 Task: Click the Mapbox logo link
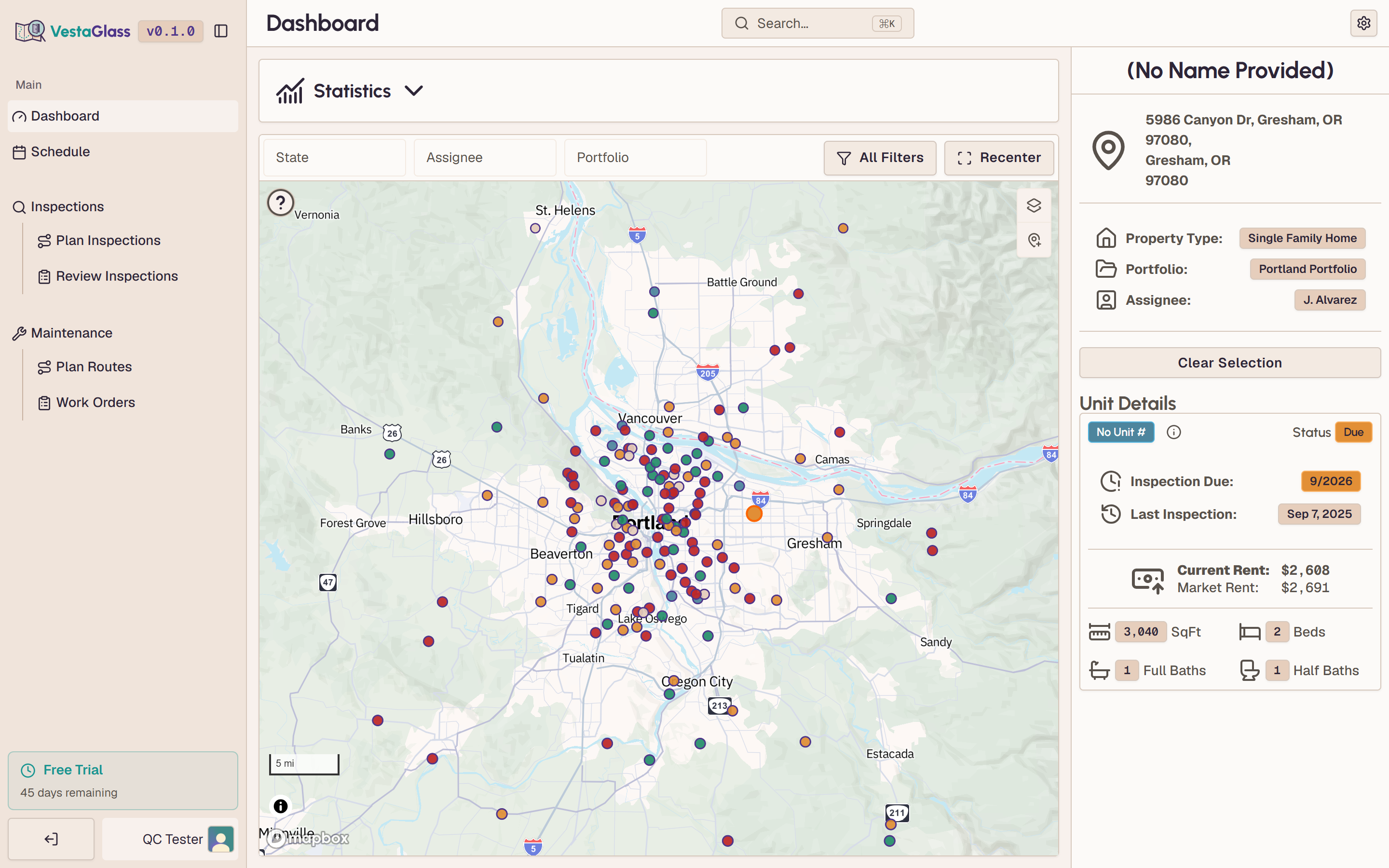coord(308,839)
